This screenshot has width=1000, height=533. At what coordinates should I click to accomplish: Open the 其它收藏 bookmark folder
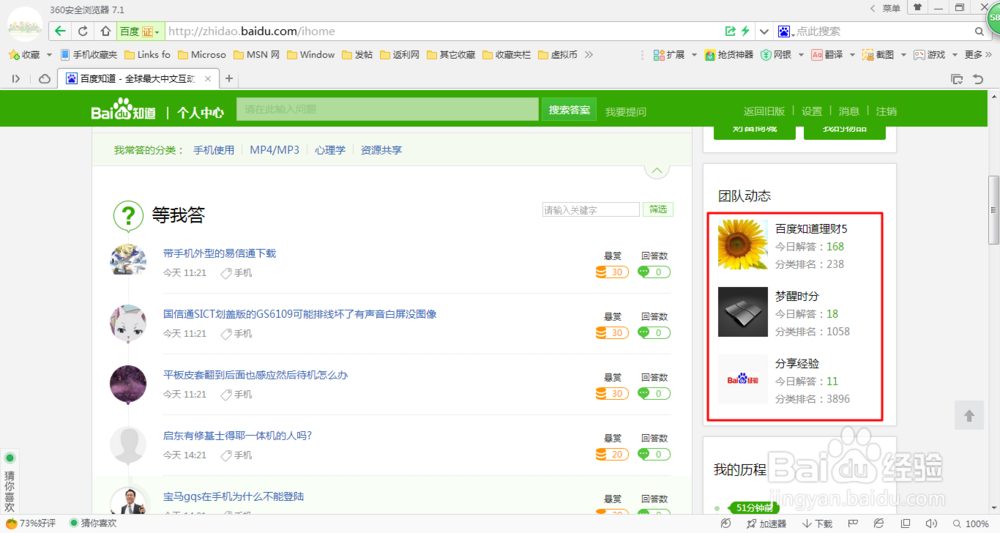click(x=451, y=55)
